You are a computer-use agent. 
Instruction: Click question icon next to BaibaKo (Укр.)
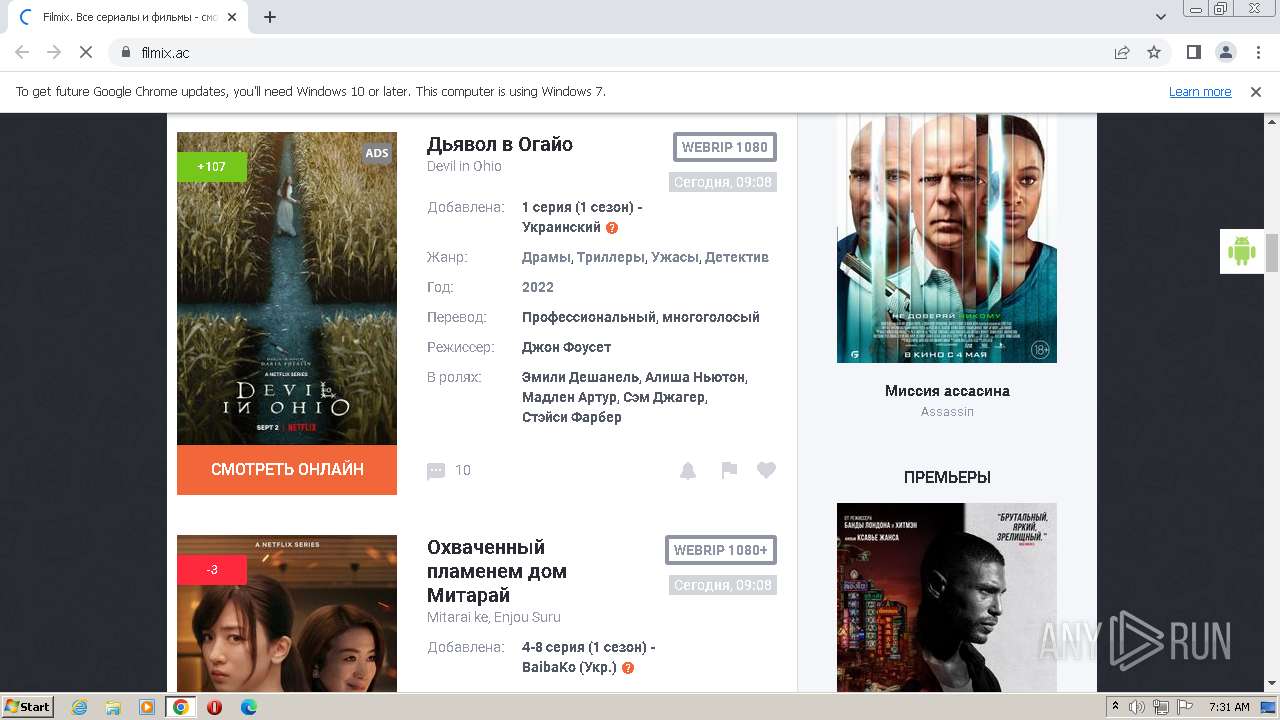(x=628, y=668)
